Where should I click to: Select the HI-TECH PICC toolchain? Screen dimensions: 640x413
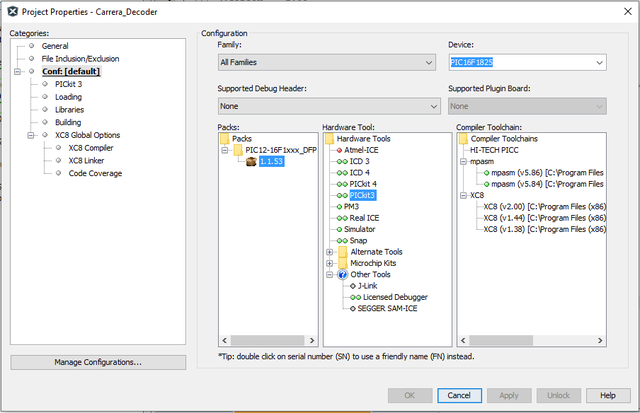coord(494,150)
